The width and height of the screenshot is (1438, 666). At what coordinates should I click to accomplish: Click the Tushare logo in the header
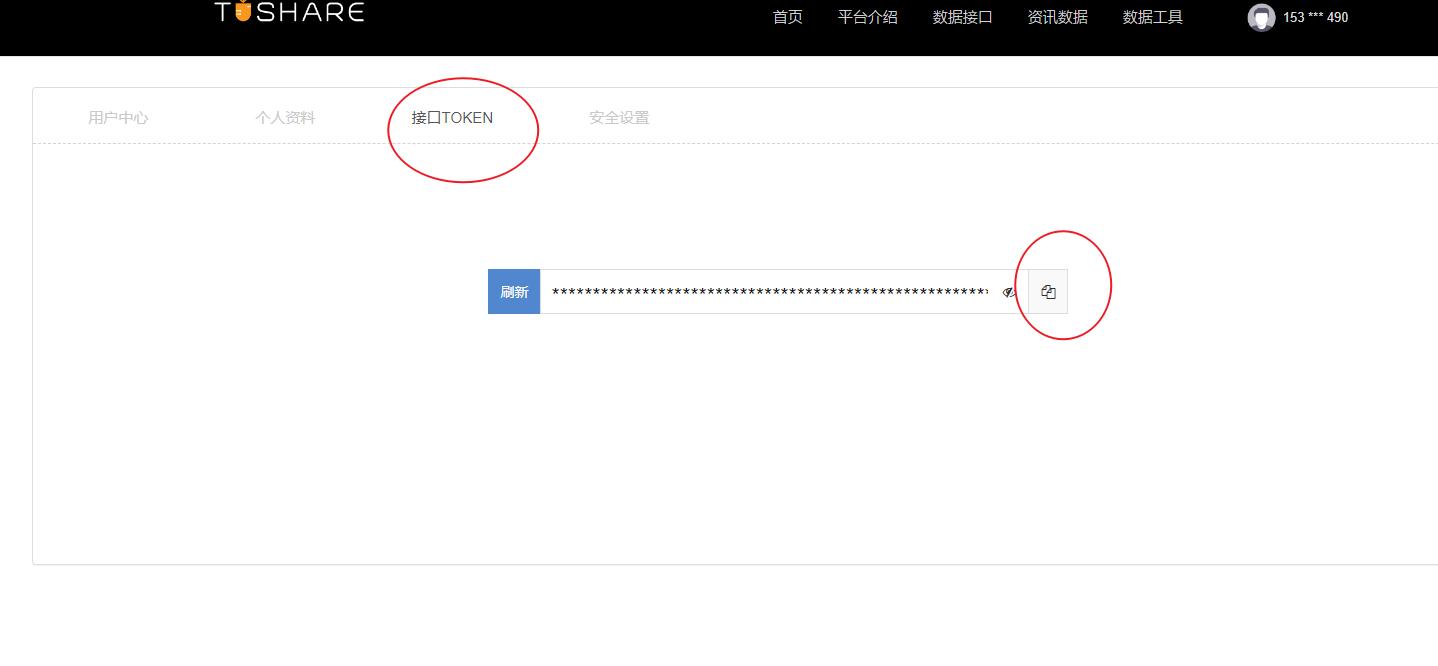[x=288, y=13]
